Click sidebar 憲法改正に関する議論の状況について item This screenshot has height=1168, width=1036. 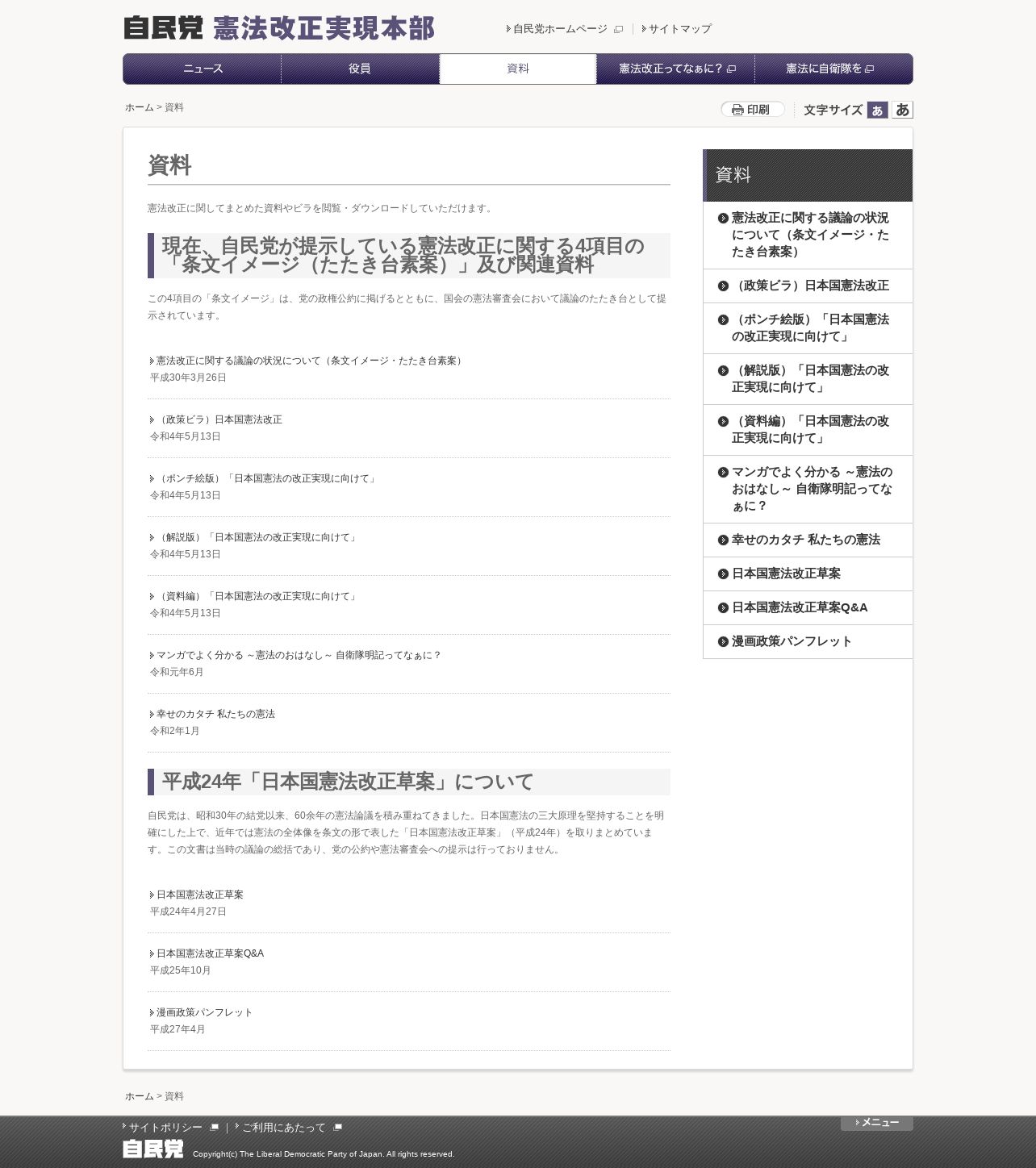coord(808,235)
